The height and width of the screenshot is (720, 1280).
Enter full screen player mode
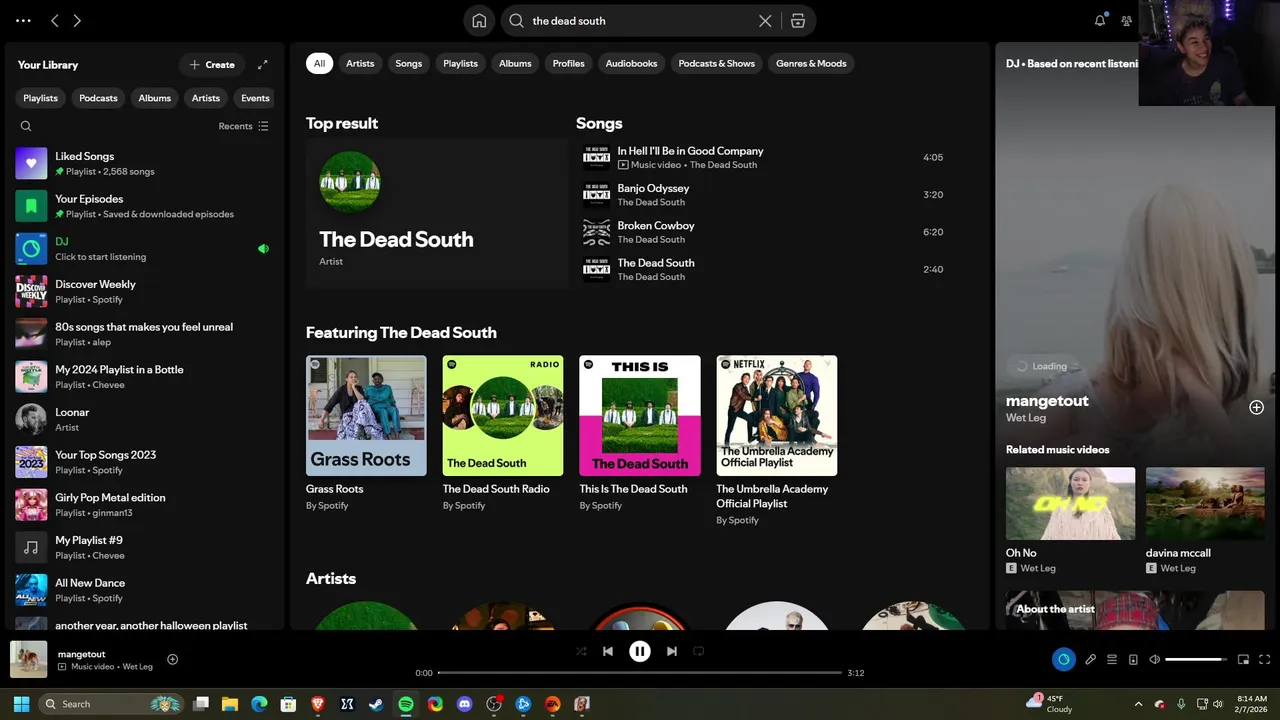[x=1265, y=659]
